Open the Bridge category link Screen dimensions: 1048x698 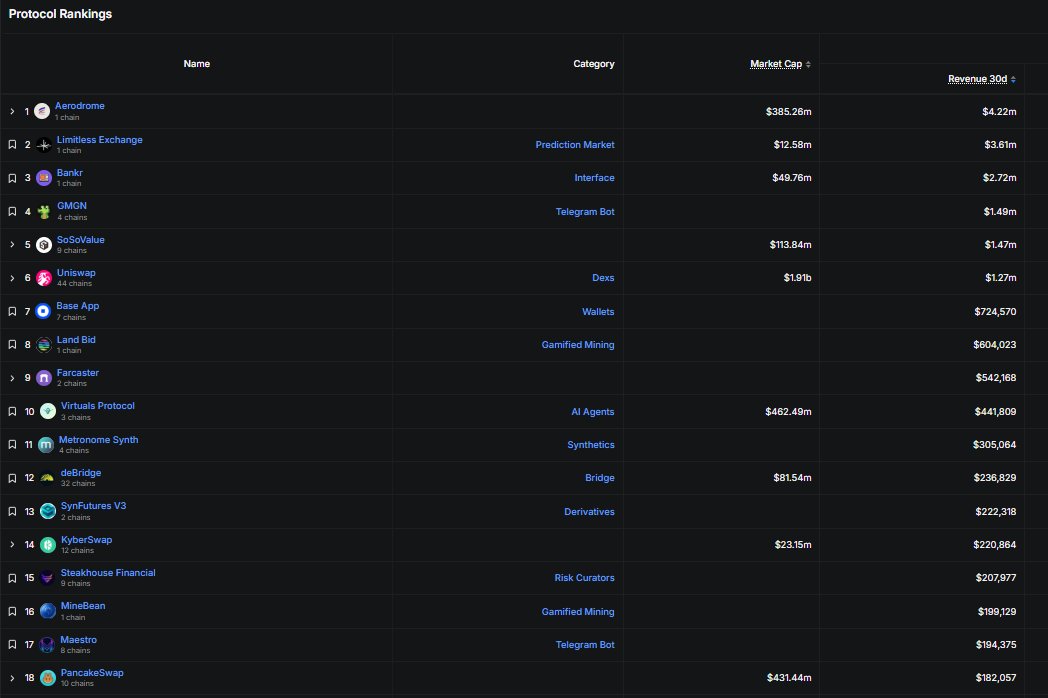click(600, 477)
